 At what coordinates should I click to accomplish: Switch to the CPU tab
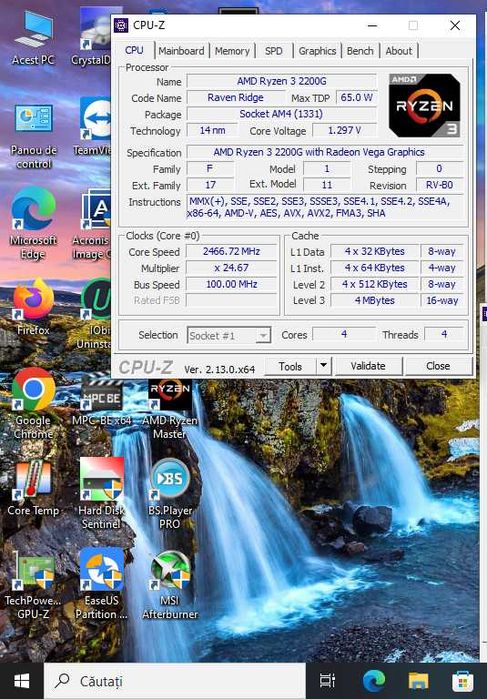tap(134, 50)
